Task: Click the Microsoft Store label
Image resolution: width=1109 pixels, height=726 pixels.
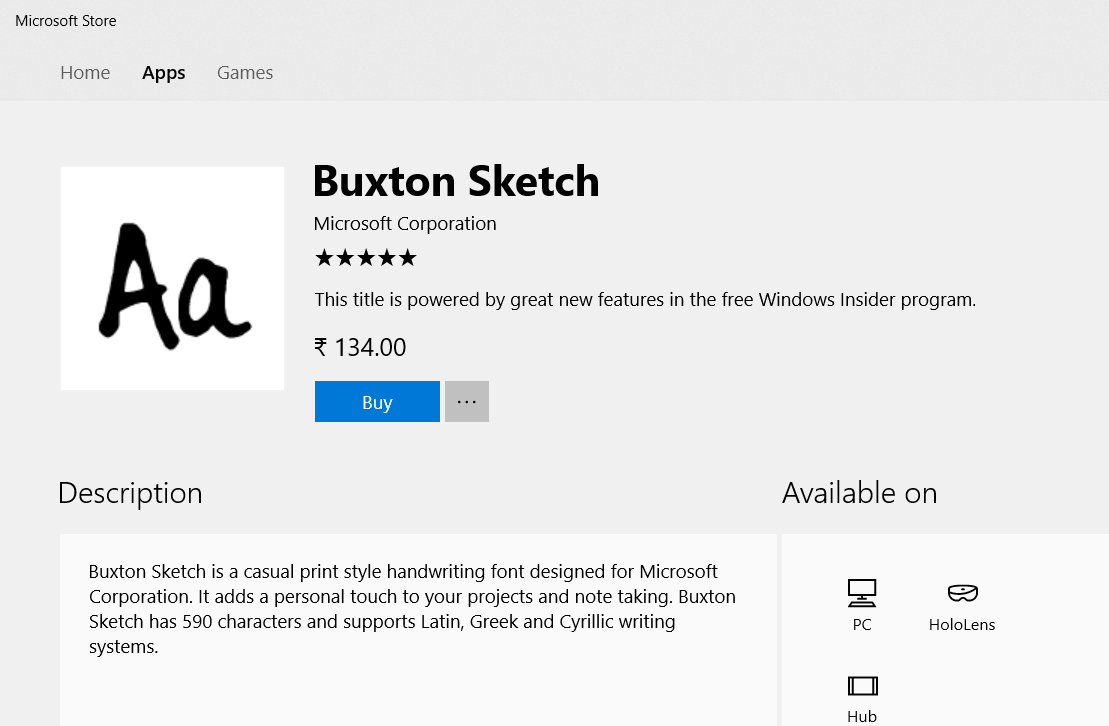Action: point(65,20)
